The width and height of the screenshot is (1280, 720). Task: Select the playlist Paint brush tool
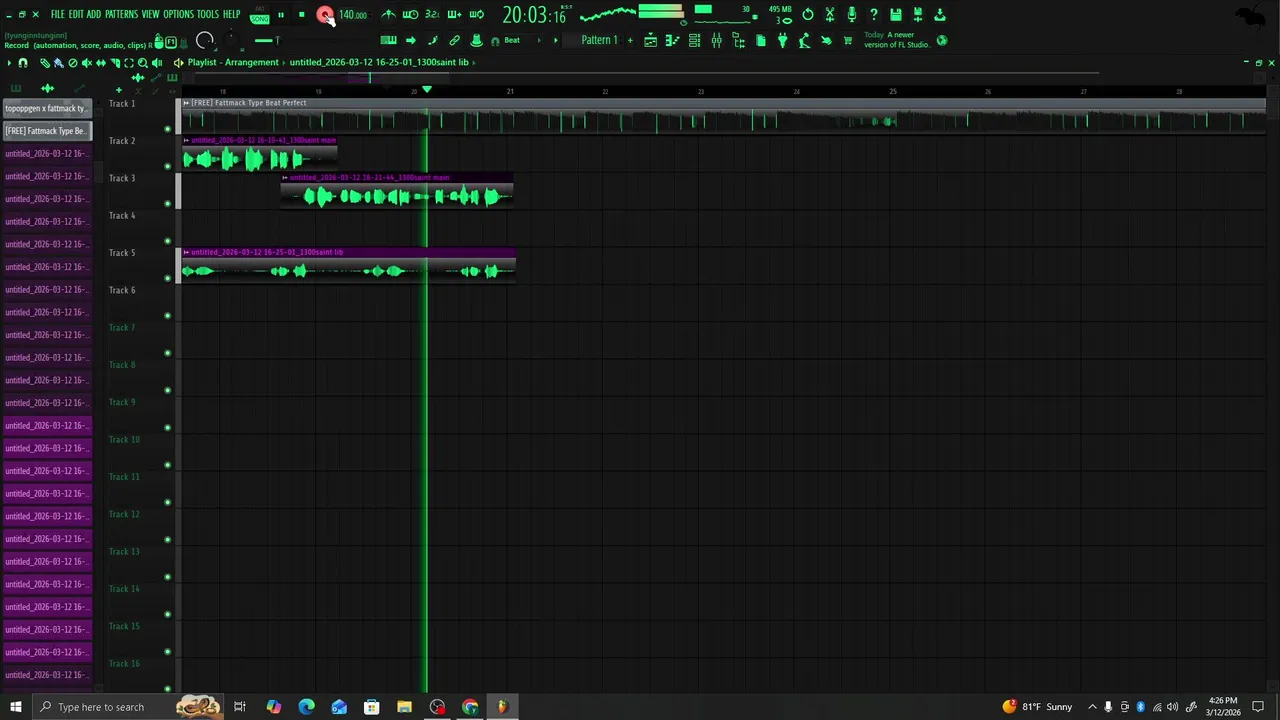click(58, 63)
